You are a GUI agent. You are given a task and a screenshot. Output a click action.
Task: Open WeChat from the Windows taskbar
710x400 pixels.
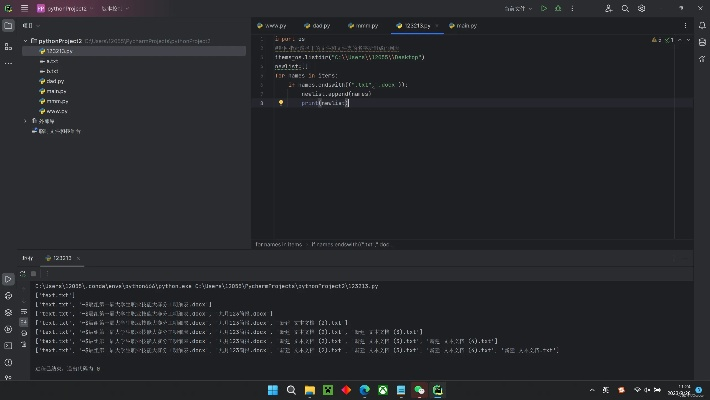[420, 389]
